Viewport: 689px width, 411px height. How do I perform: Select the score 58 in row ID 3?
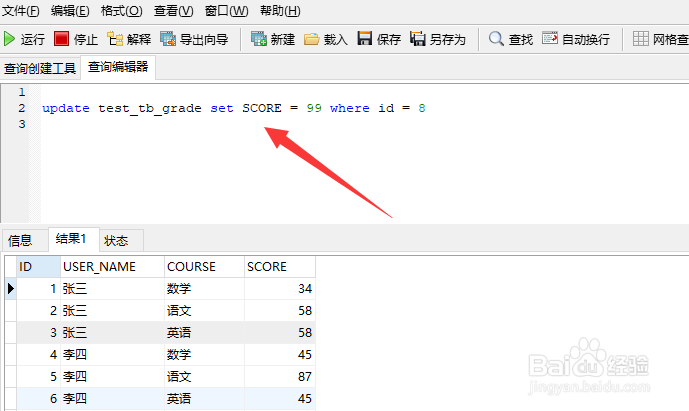point(280,332)
